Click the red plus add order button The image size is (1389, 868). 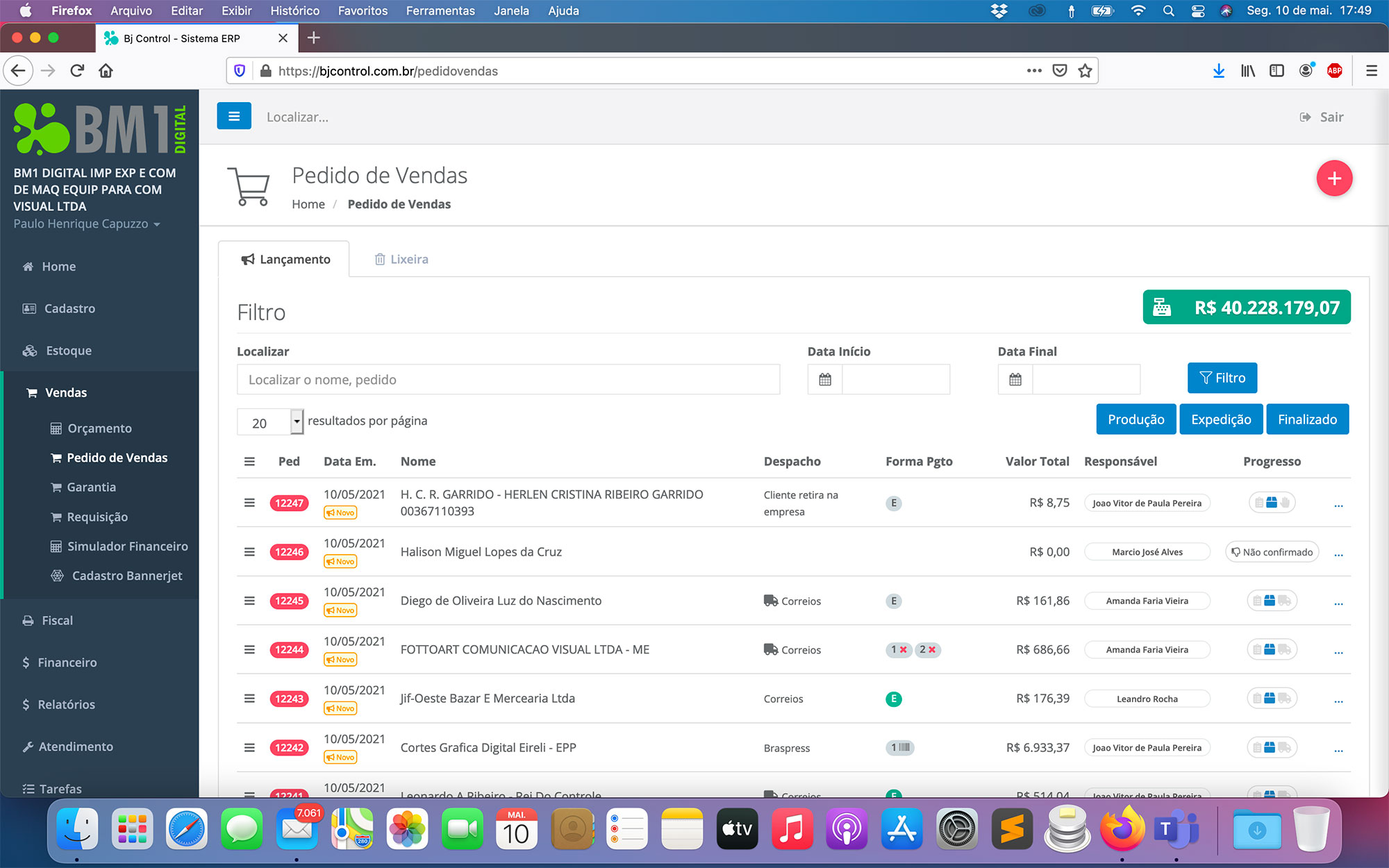(1333, 178)
